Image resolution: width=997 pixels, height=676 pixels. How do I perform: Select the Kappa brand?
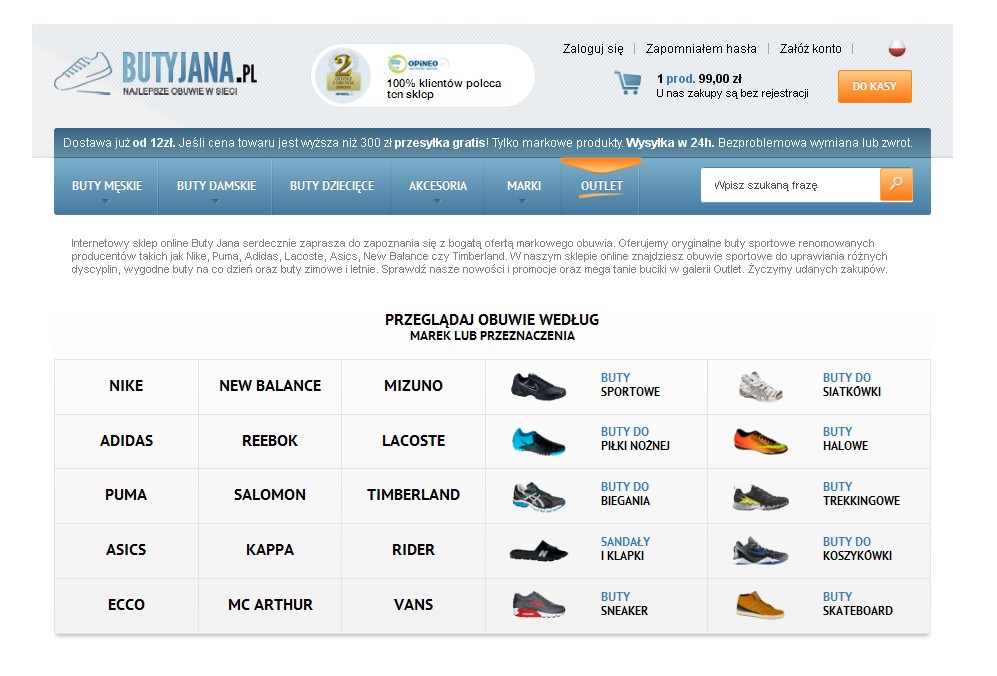(270, 549)
